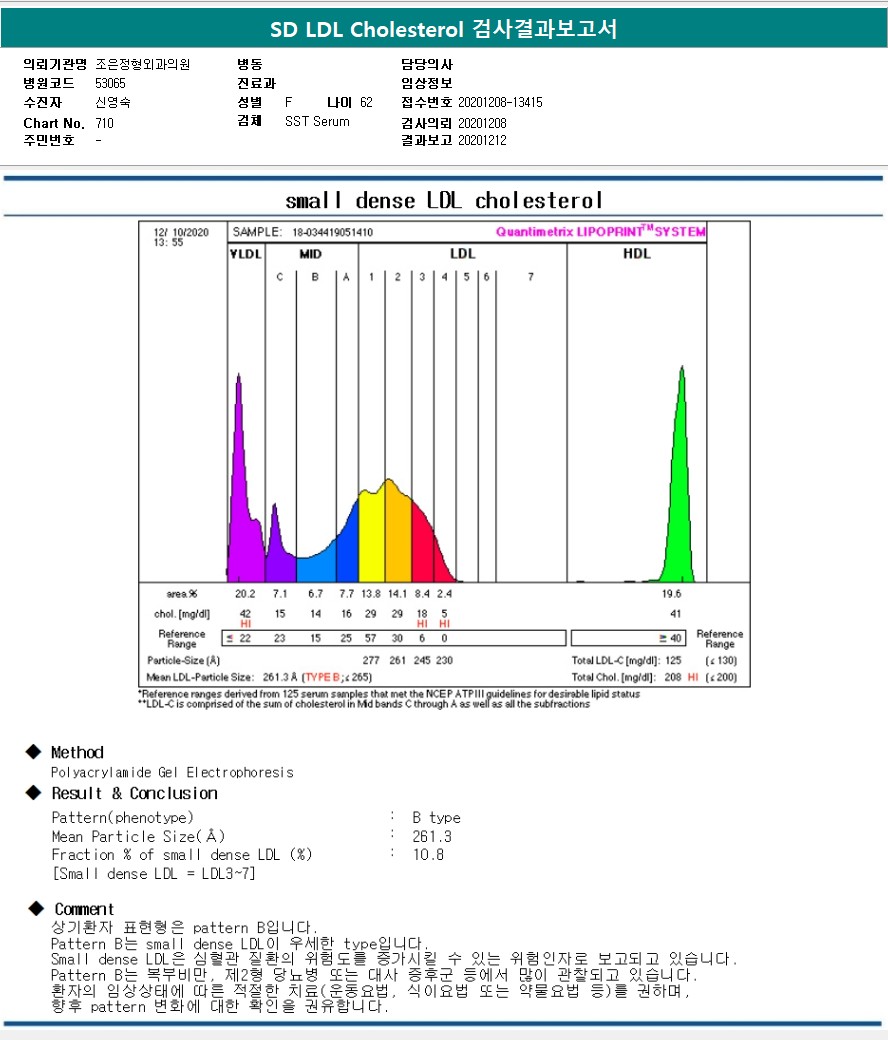The image size is (888, 1040).
Task: Click the result report date '20201212'
Action: click(x=482, y=140)
